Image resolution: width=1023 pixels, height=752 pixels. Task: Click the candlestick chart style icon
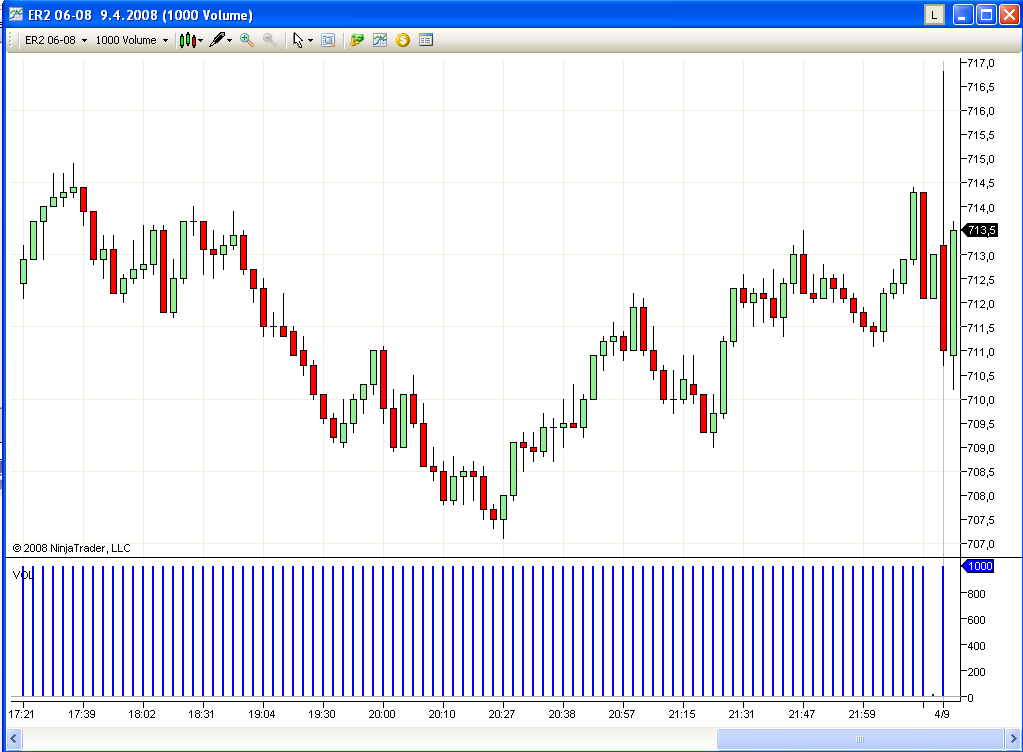[x=187, y=40]
